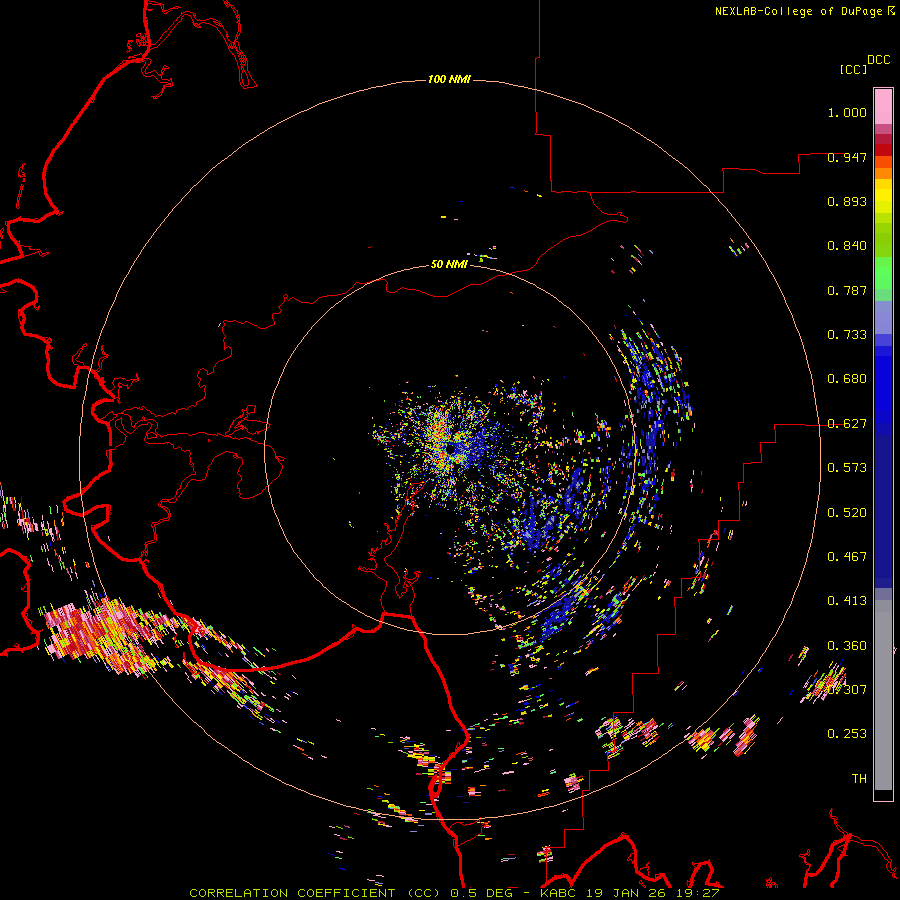Select the 0.253 scale value
The image size is (900, 900).
[x=847, y=734]
